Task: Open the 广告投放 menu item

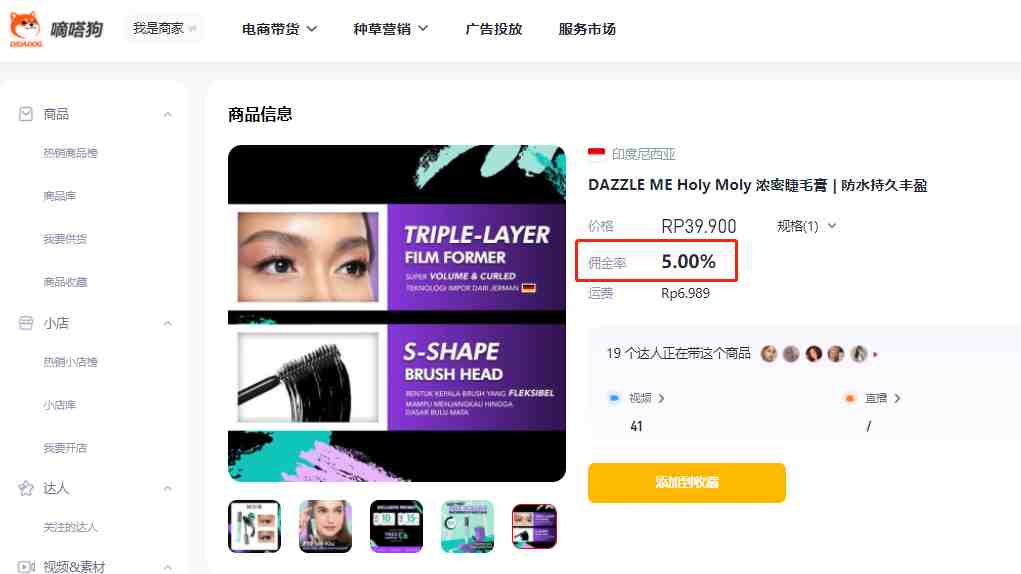Action: (x=494, y=29)
